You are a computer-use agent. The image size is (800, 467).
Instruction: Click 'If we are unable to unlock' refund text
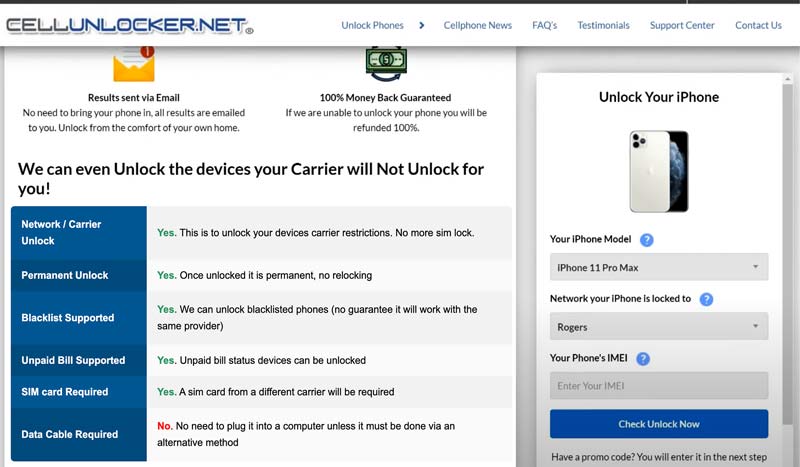pos(386,120)
